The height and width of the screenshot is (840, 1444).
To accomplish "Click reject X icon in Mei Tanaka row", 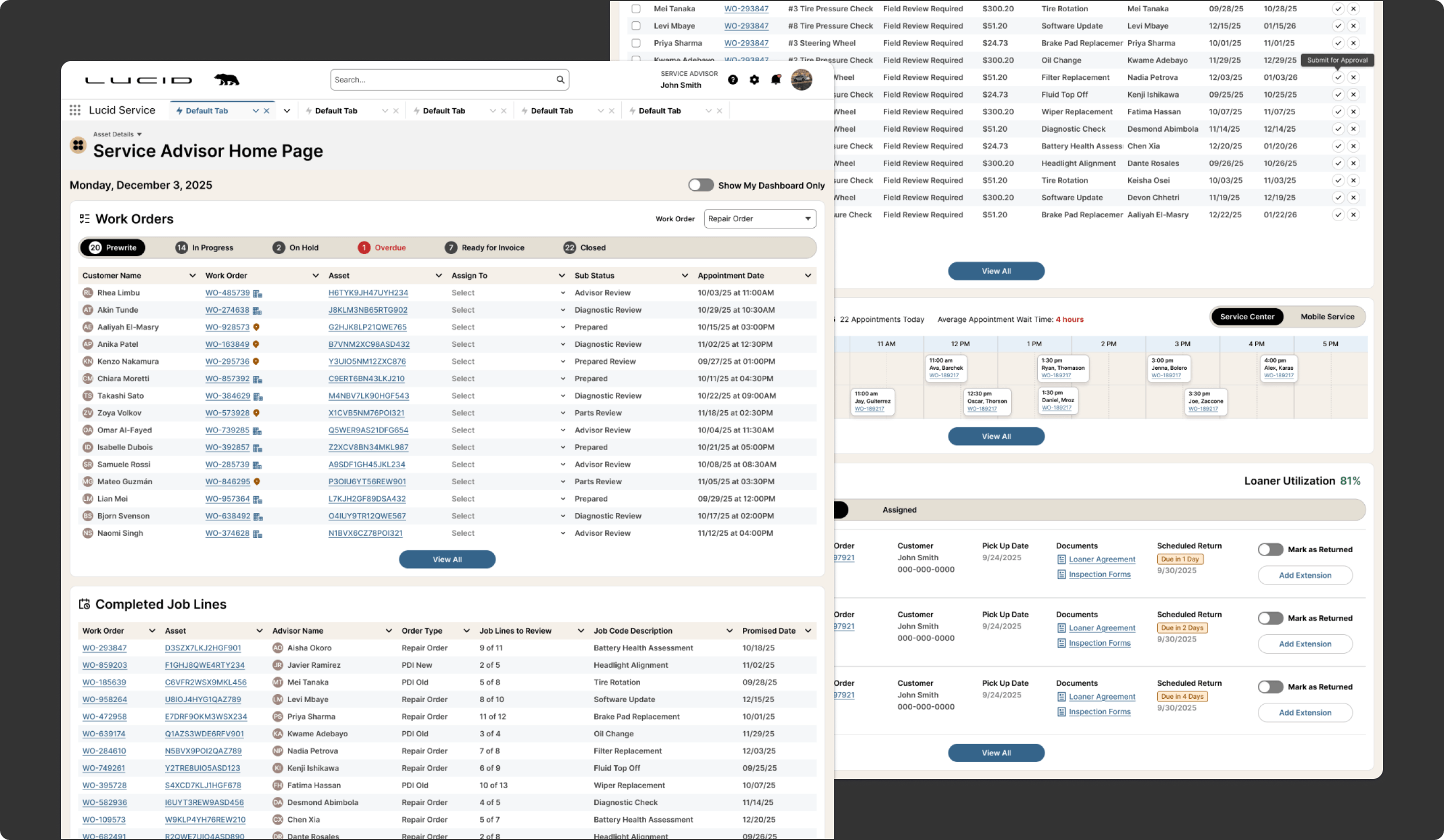I will point(1353,9).
